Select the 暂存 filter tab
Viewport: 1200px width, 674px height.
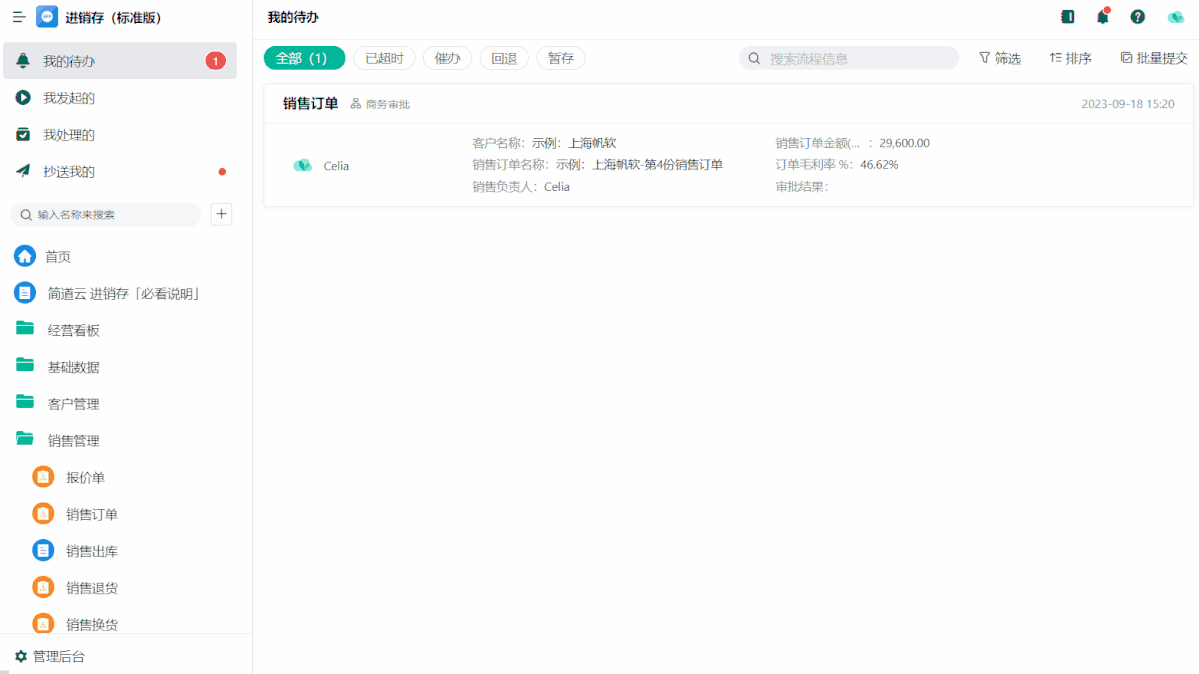point(561,58)
